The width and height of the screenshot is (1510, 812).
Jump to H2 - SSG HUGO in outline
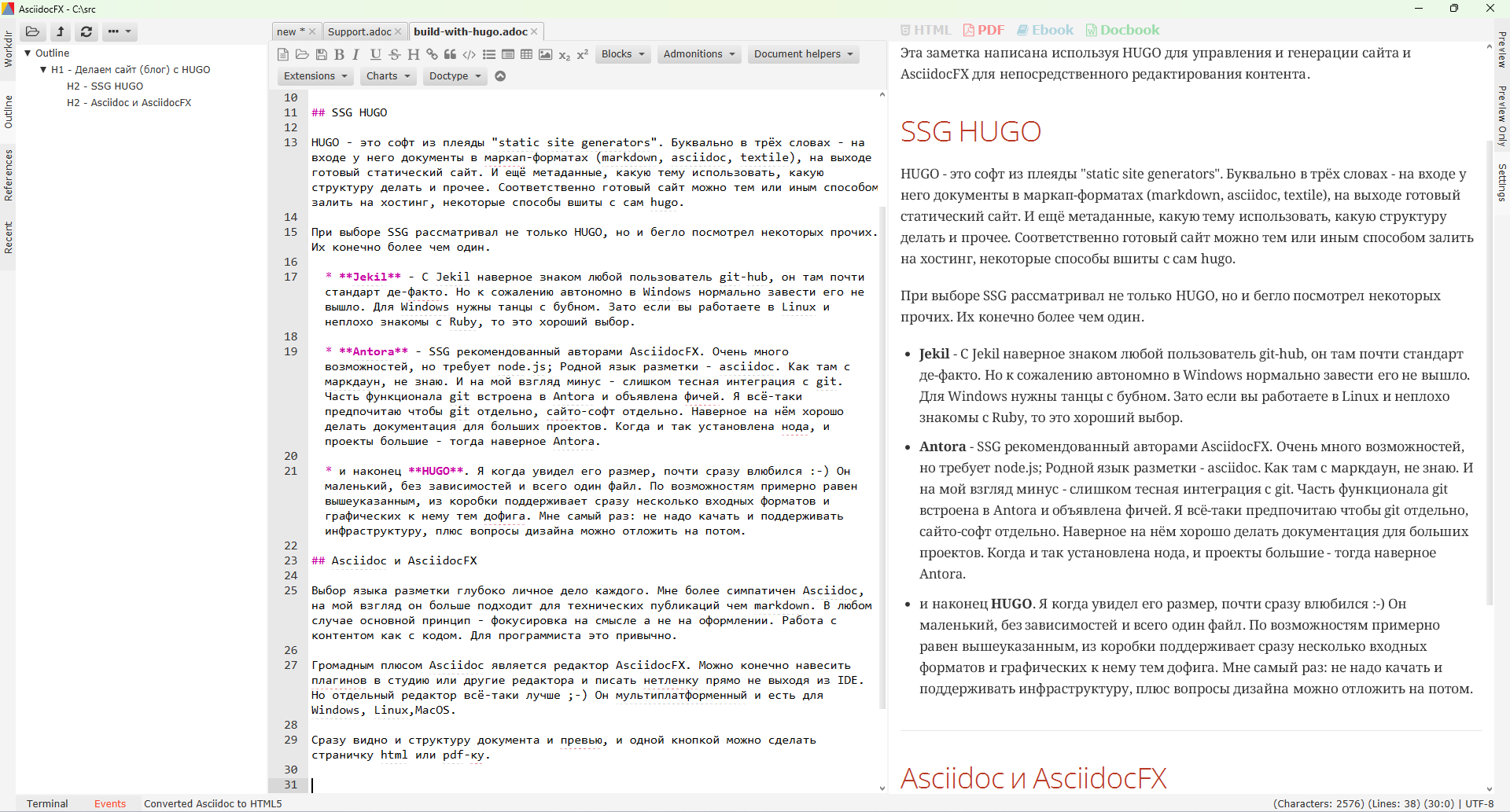(x=105, y=86)
